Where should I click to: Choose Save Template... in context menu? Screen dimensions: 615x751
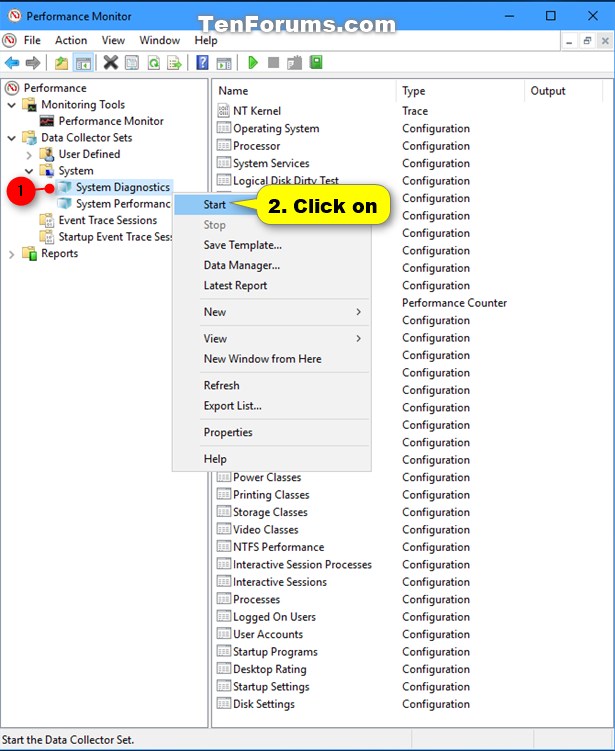pos(272,245)
